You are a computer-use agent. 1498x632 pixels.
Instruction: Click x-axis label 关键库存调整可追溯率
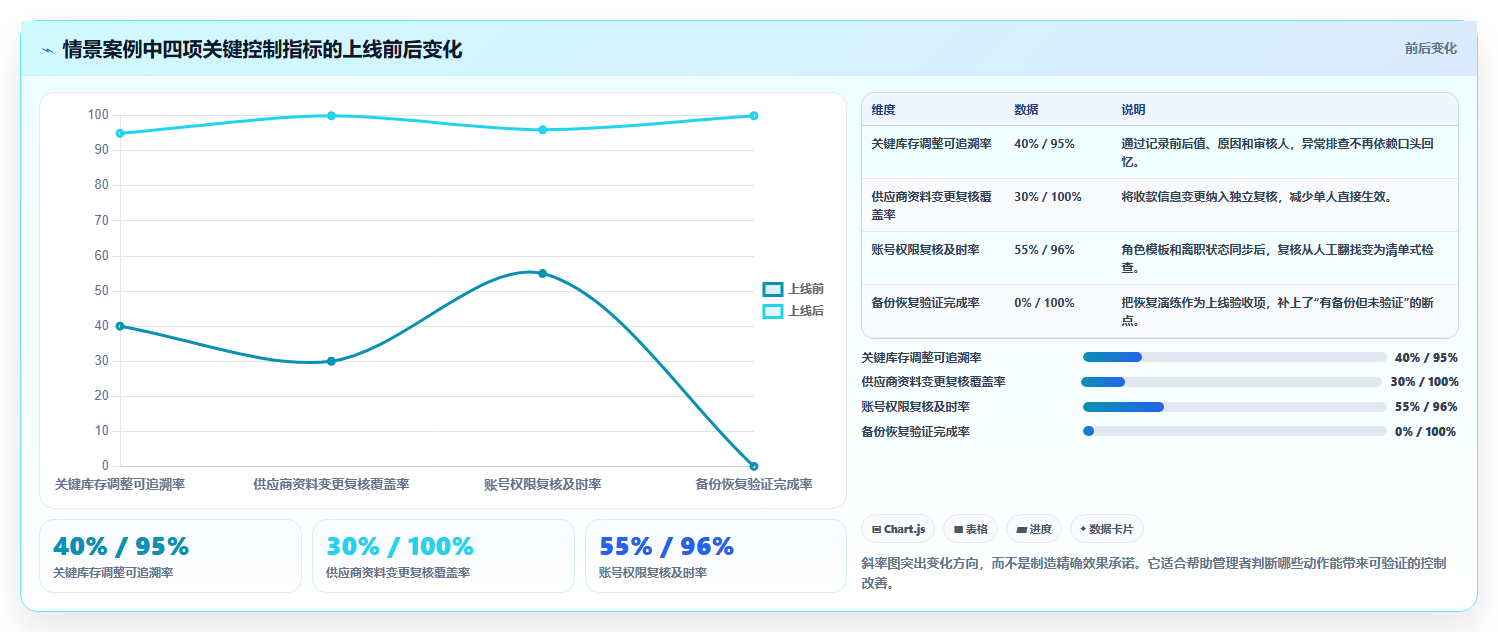tap(120, 484)
